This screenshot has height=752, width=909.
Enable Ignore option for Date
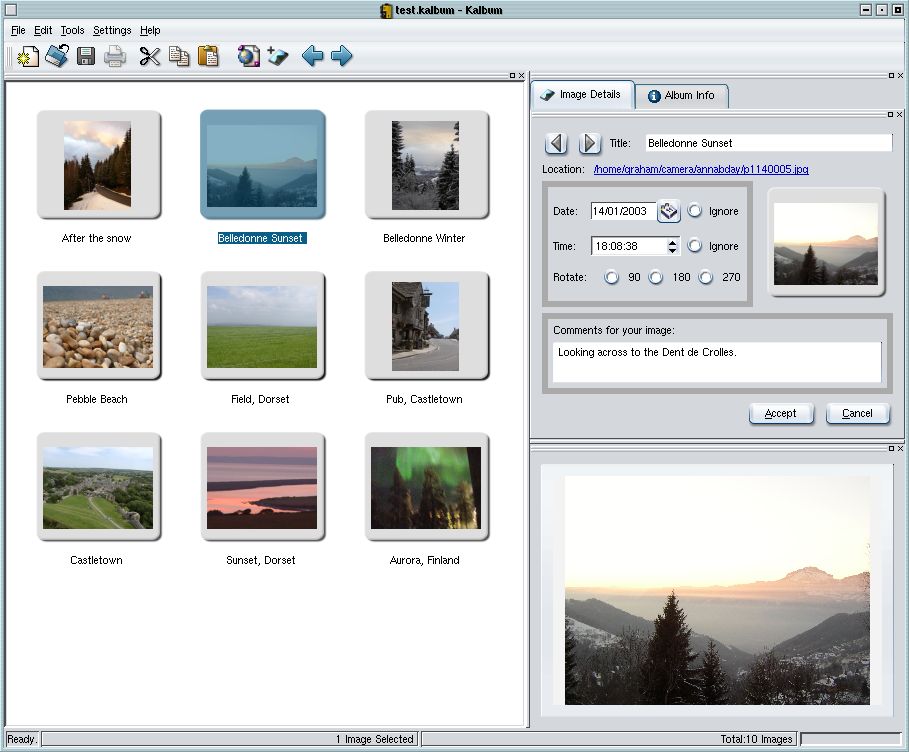[x=695, y=211]
